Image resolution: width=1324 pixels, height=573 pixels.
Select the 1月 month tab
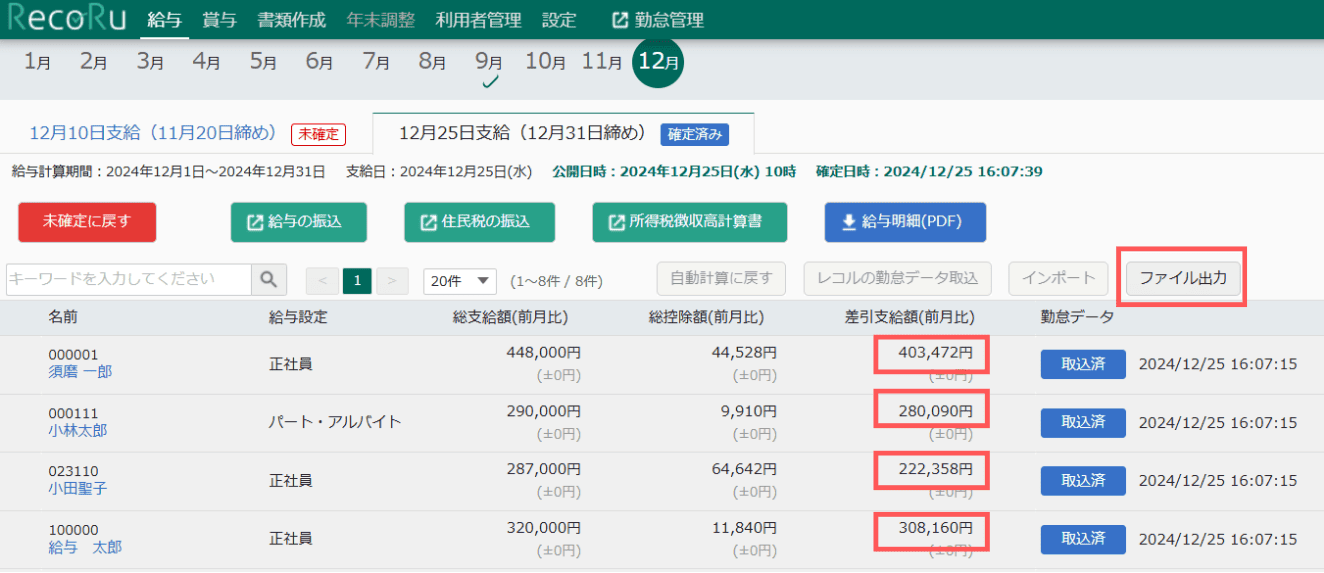37,61
